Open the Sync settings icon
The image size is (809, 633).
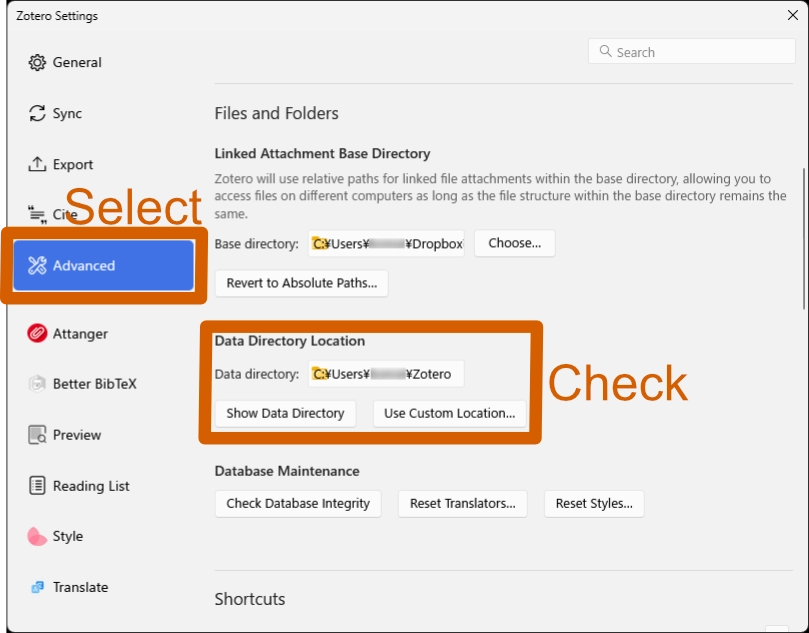pos(37,114)
